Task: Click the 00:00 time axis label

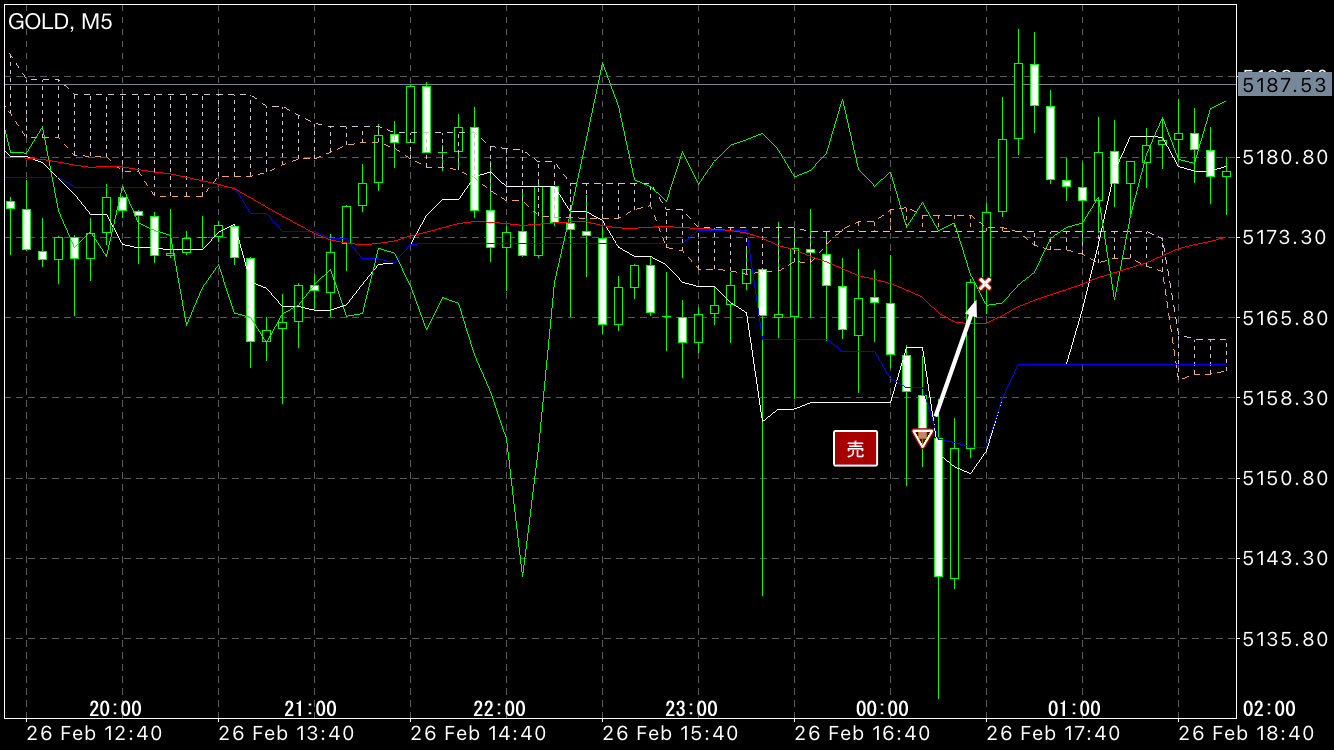Action: point(883,709)
